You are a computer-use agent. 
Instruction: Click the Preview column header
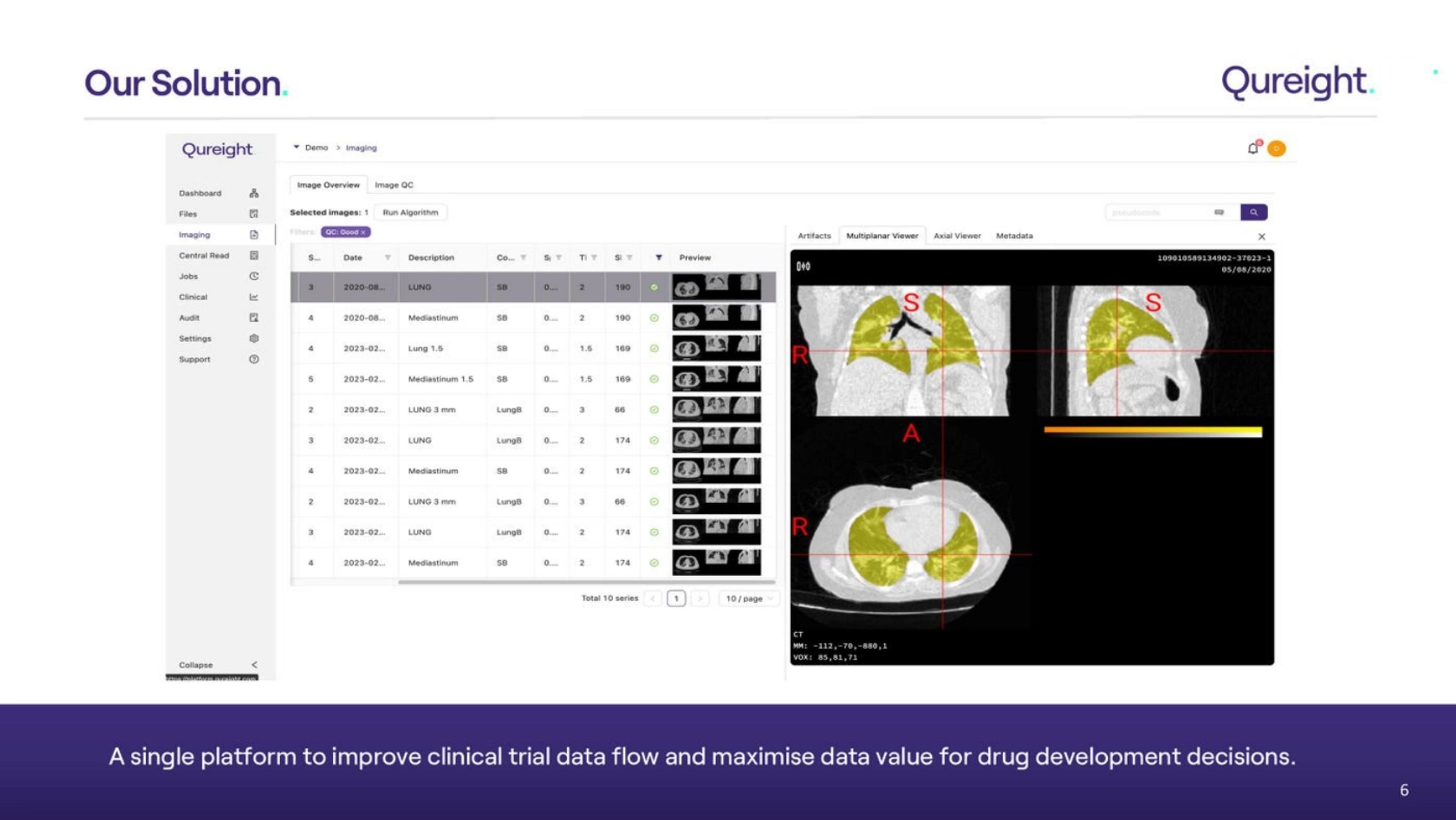click(695, 257)
